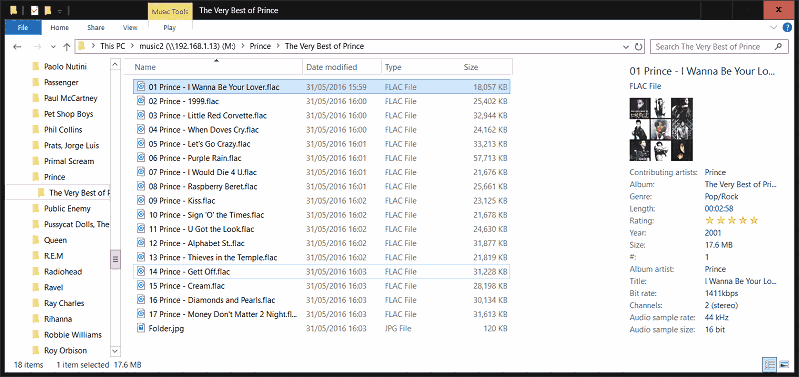This screenshot has height=377, width=799.
Task: Switch to the Home ribbon tab
Action: click(x=60, y=28)
